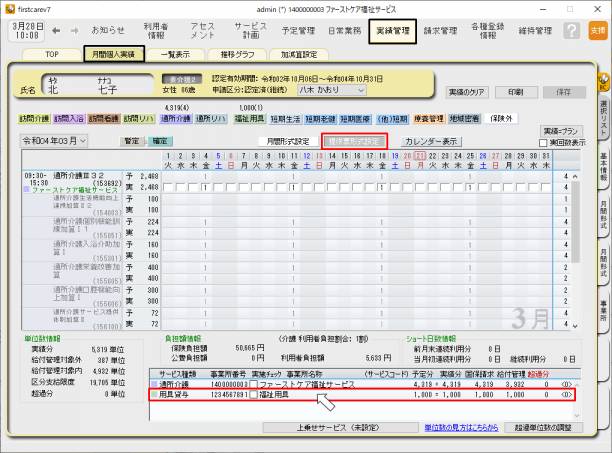This screenshot has height=453, width=612.
Task: Select the 保険外 service category tag
Action: coord(502,118)
